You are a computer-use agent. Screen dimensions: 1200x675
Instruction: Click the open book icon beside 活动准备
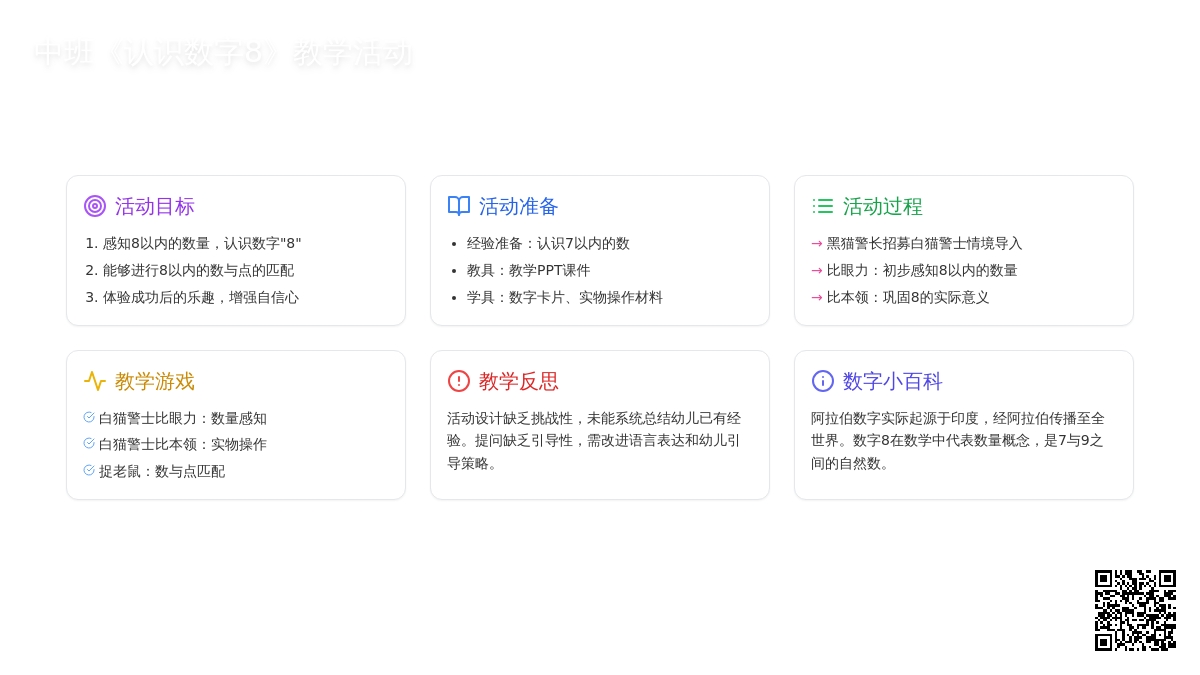459,206
